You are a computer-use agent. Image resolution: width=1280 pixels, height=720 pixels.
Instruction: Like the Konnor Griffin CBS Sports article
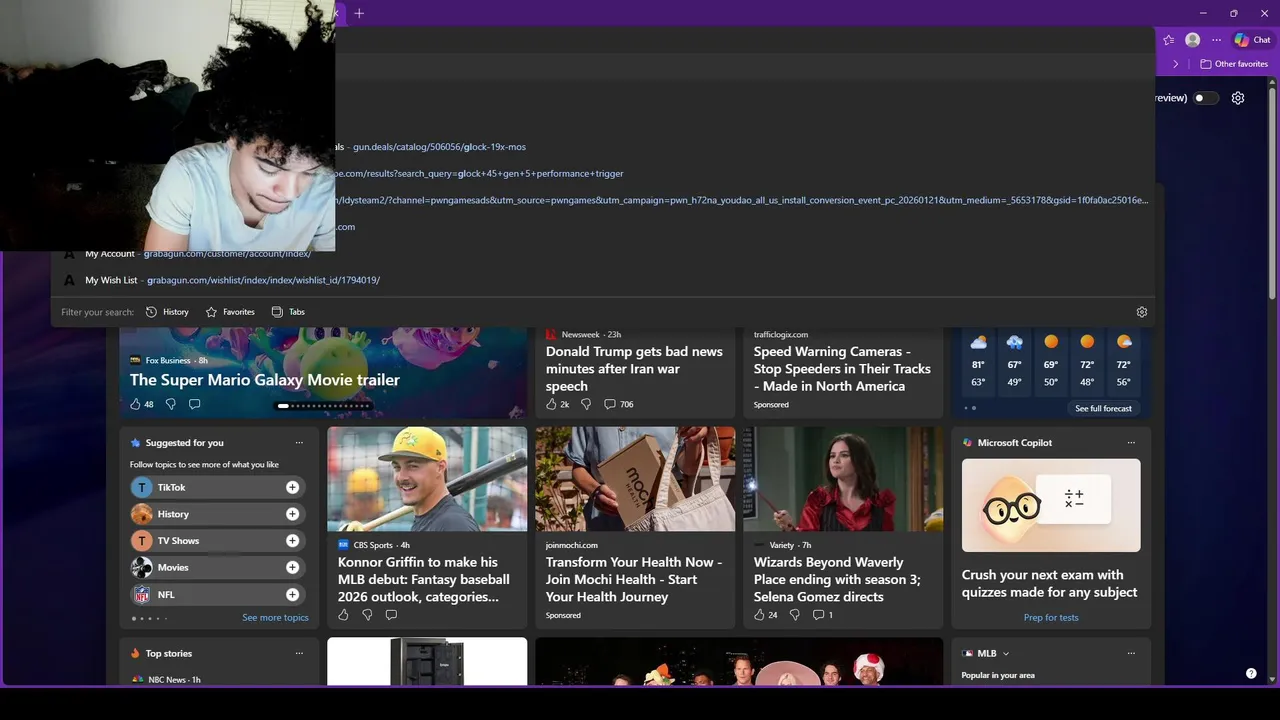343,615
